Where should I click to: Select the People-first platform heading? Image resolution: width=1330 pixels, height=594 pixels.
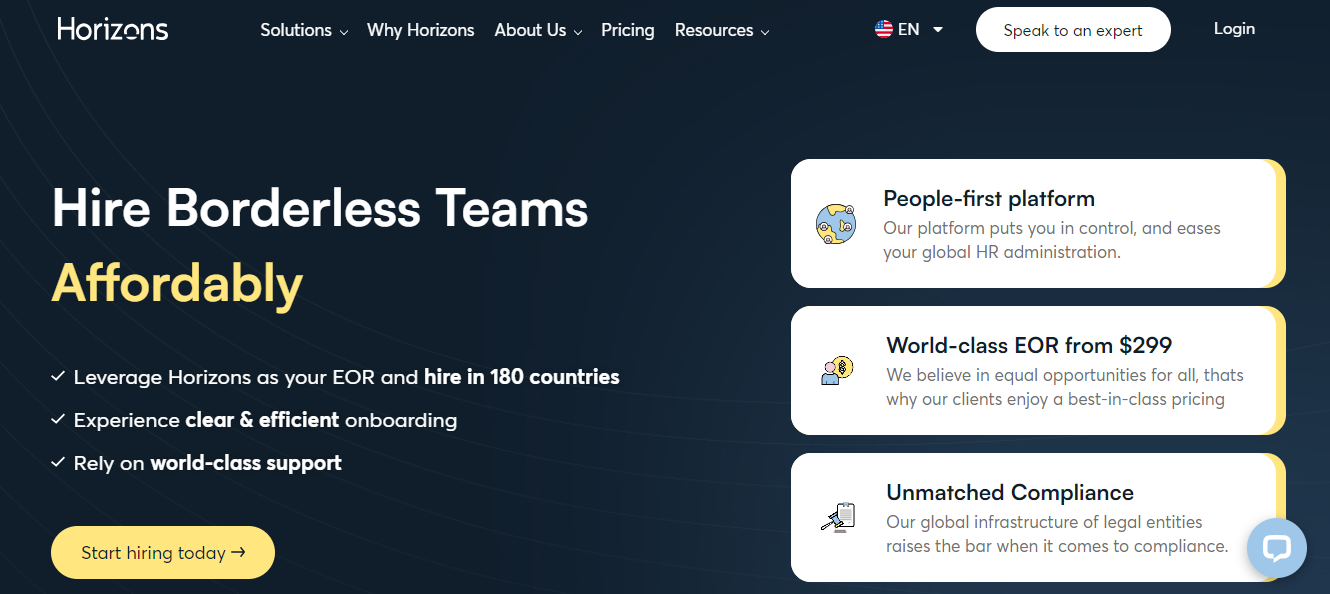pyautogui.click(x=989, y=198)
